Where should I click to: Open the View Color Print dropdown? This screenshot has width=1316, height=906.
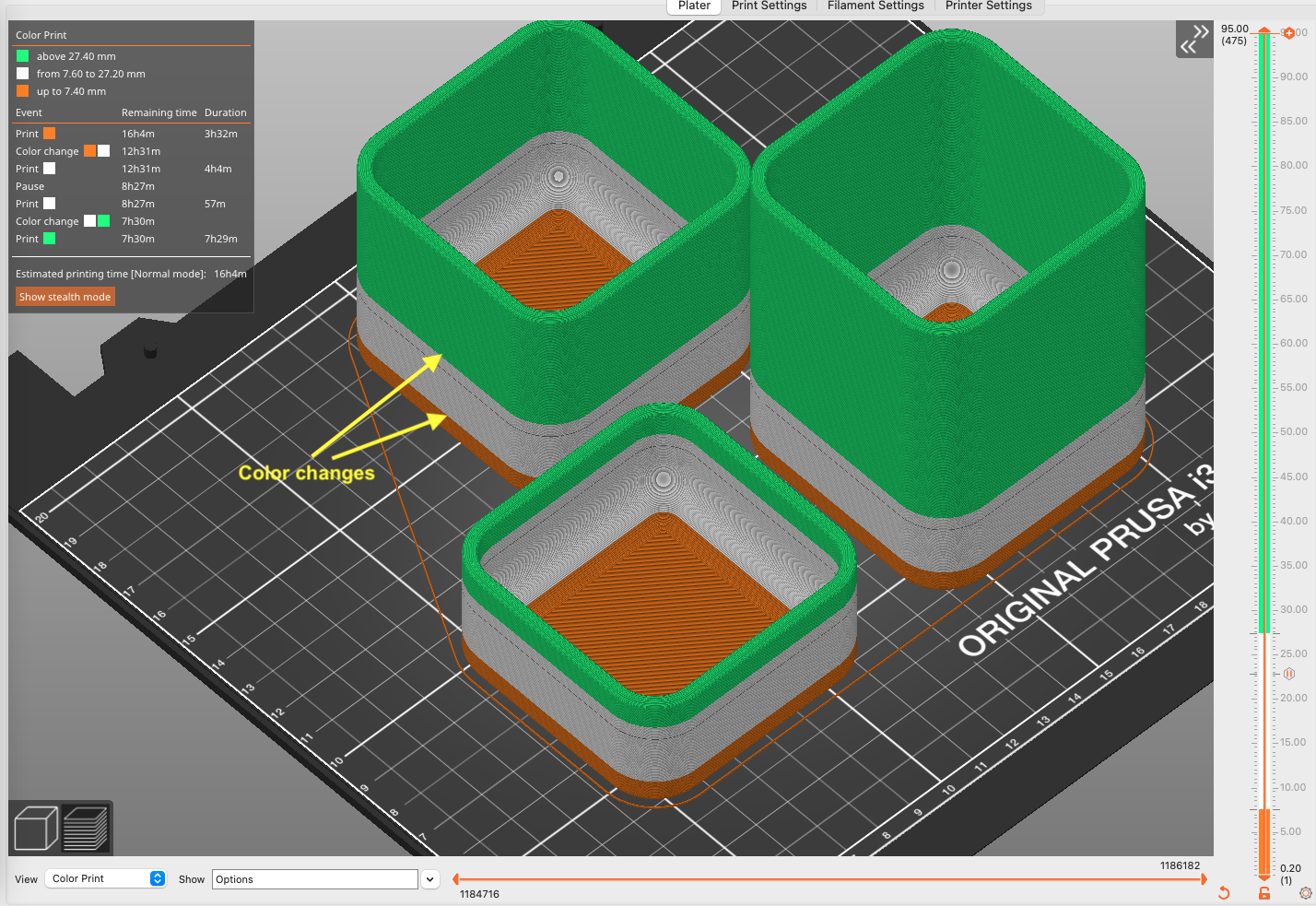[x=106, y=878]
